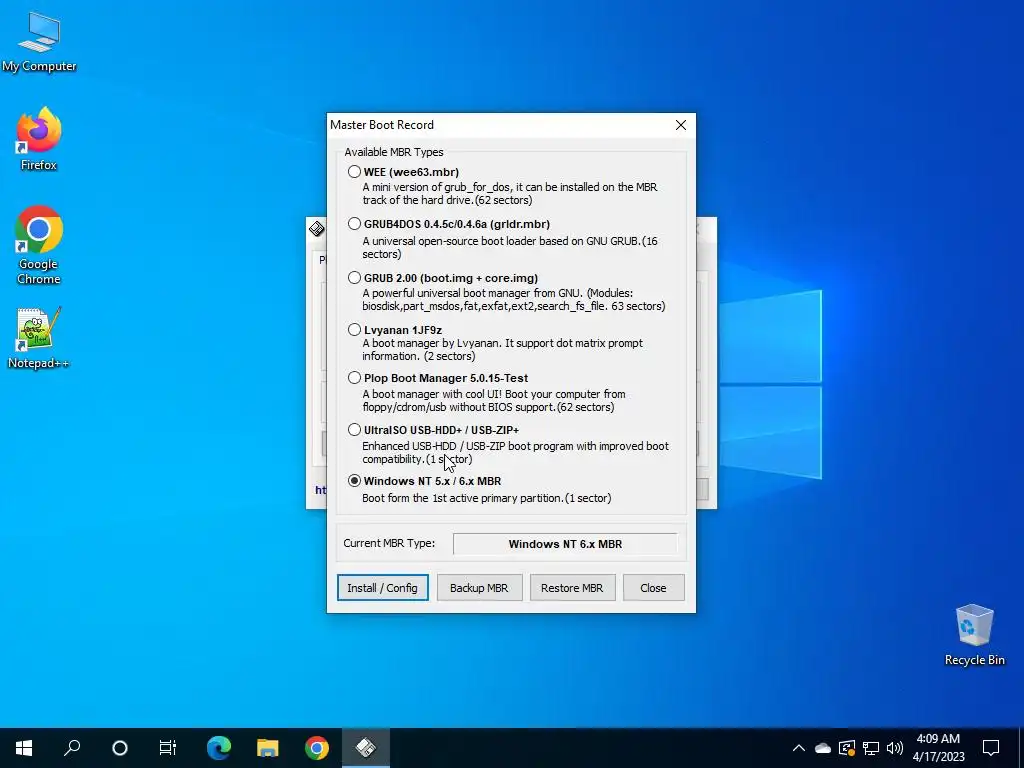The width and height of the screenshot is (1024, 768).
Task: Open the Recycle Bin
Action: coord(974,635)
